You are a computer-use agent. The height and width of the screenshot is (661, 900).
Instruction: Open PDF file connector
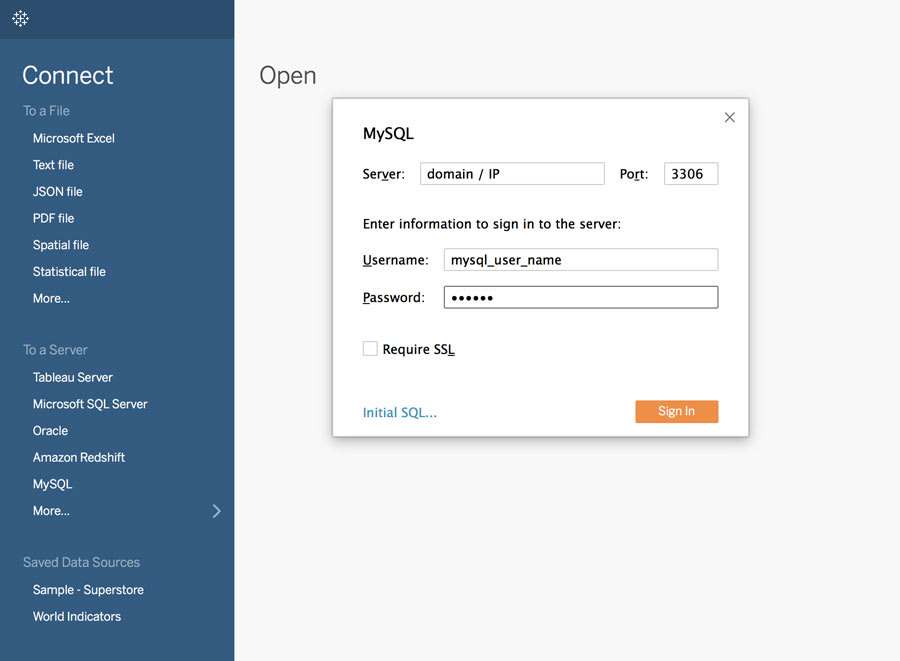53,218
